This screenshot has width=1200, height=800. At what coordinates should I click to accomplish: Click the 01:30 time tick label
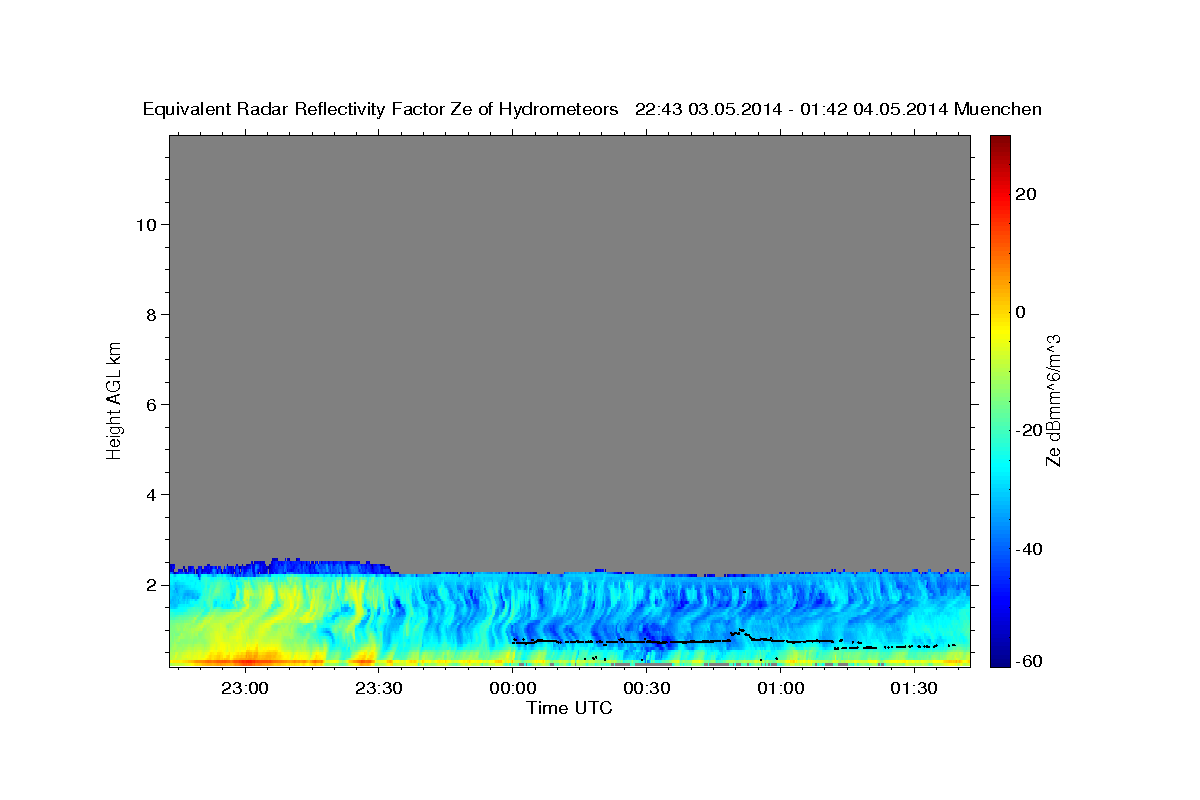pyautogui.click(x=914, y=688)
